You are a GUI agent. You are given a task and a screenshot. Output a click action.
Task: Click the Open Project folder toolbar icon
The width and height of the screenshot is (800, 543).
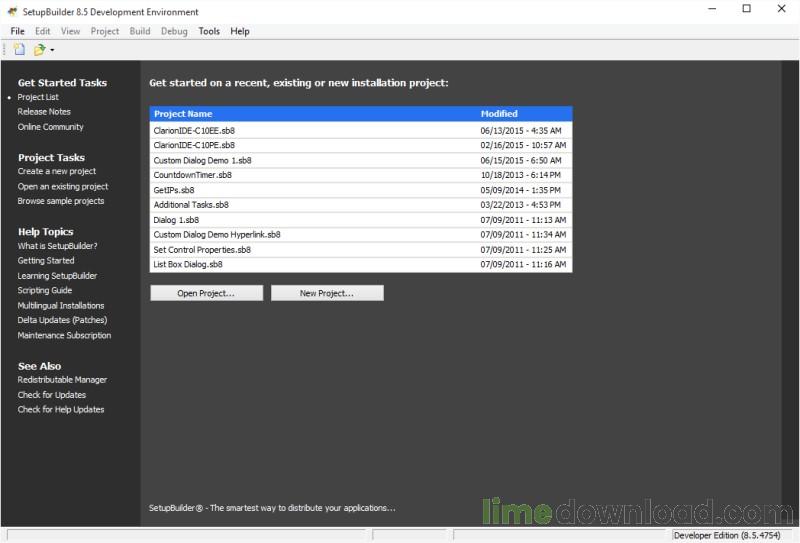[39, 49]
